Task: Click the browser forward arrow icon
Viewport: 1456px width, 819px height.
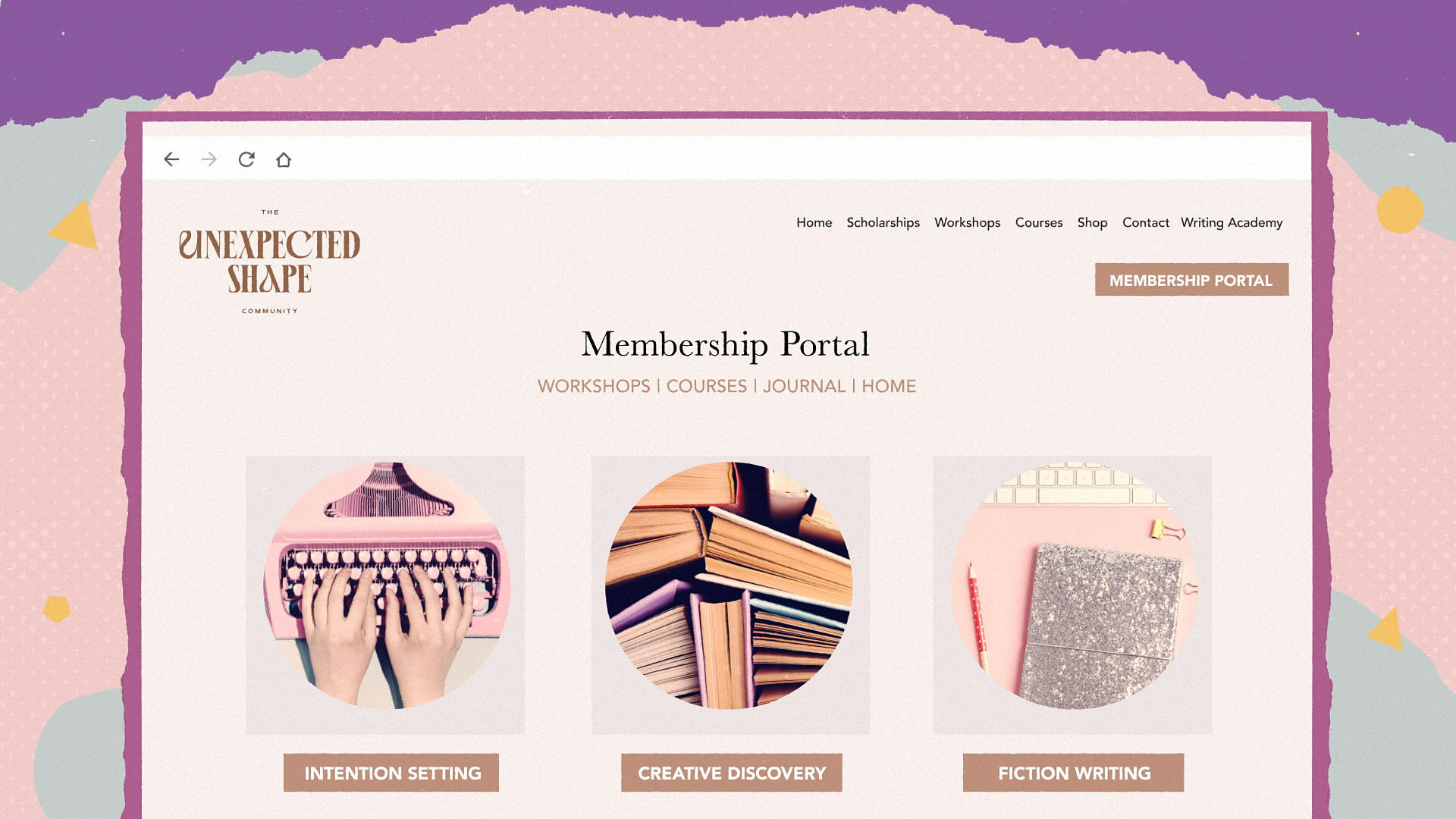Action: (x=209, y=159)
